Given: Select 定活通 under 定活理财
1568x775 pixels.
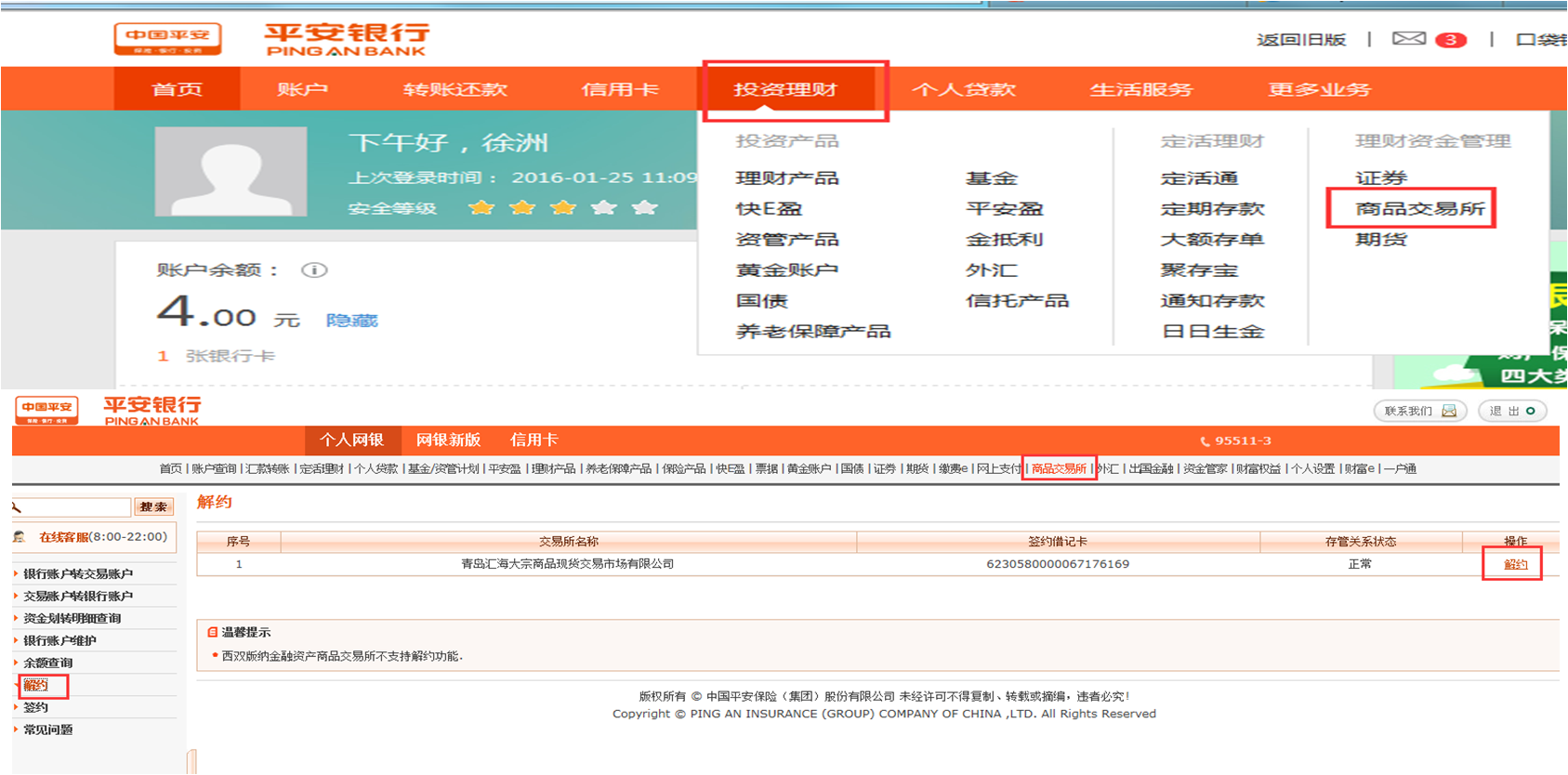Looking at the screenshot, I should [x=1199, y=177].
